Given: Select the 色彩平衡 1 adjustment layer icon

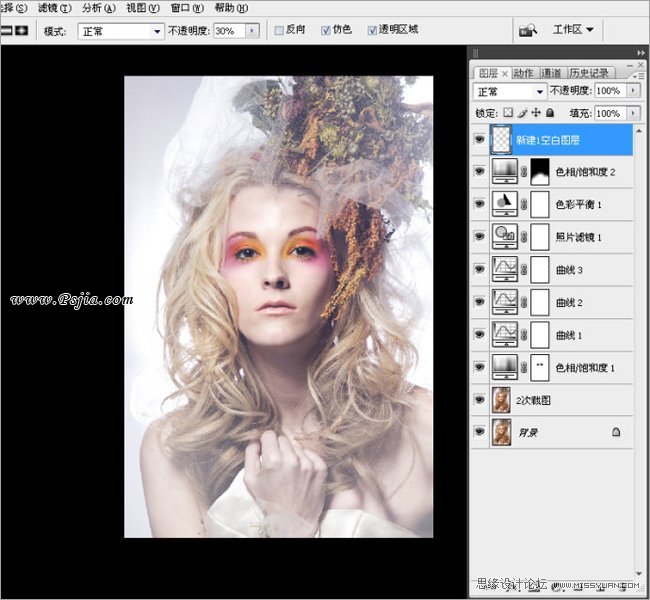Looking at the screenshot, I should click(x=506, y=204).
